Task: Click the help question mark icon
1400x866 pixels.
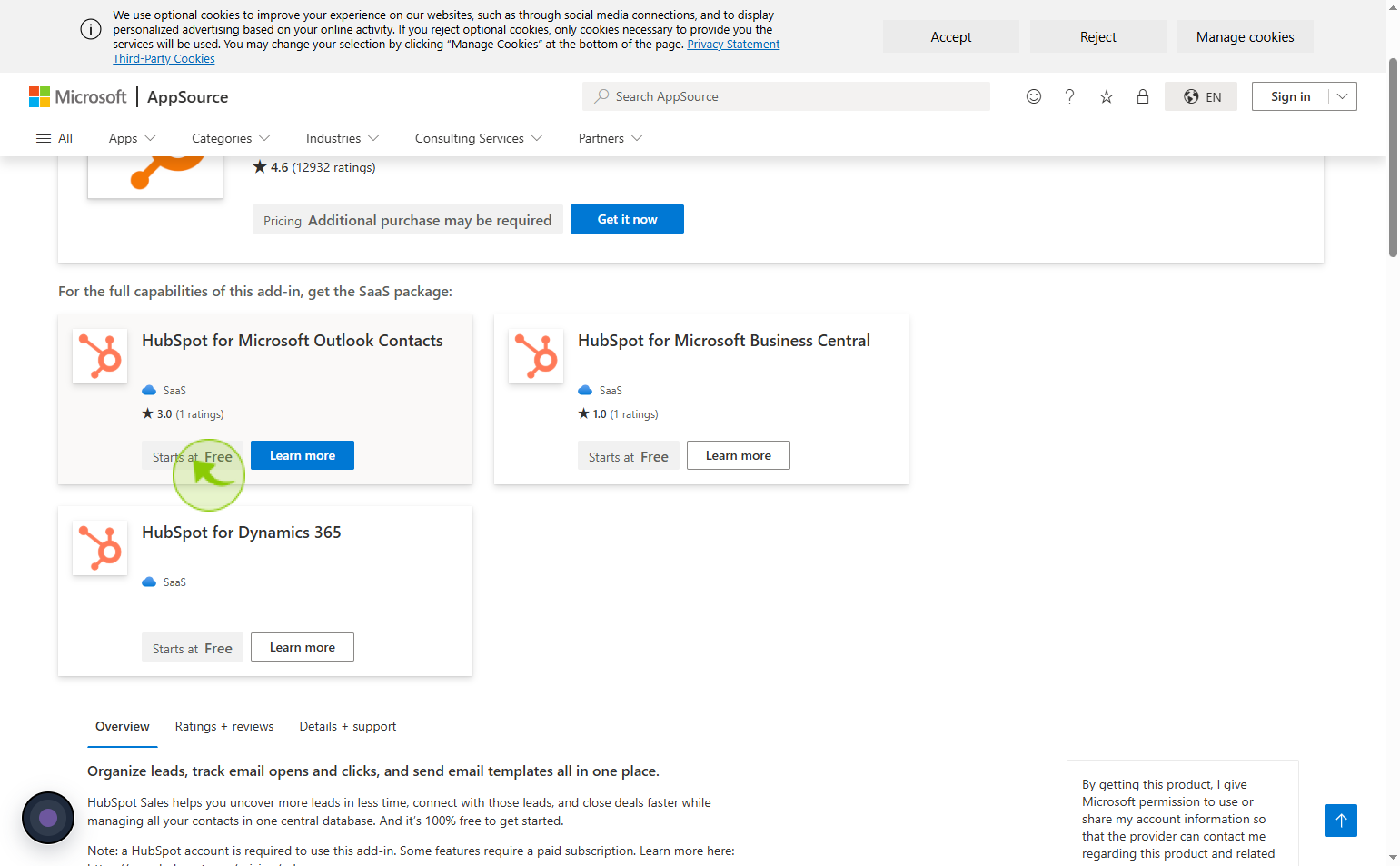Action: click(x=1069, y=96)
